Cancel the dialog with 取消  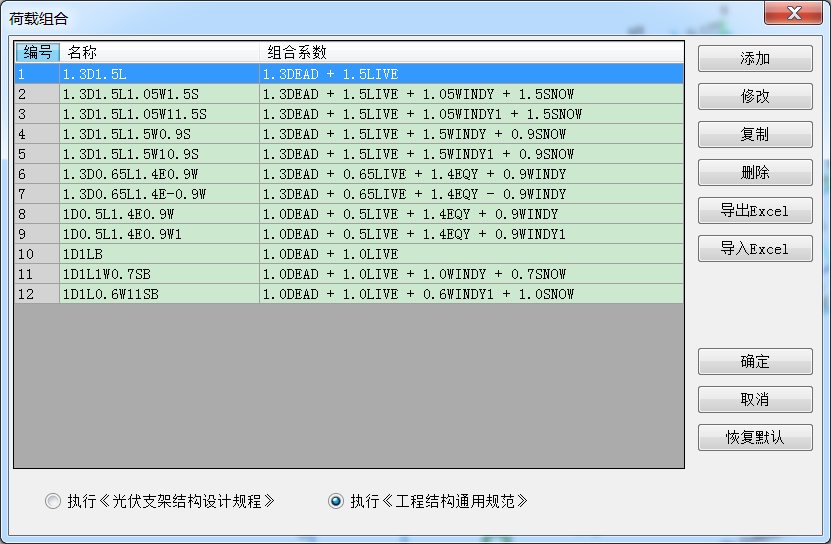(x=754, y=400)
